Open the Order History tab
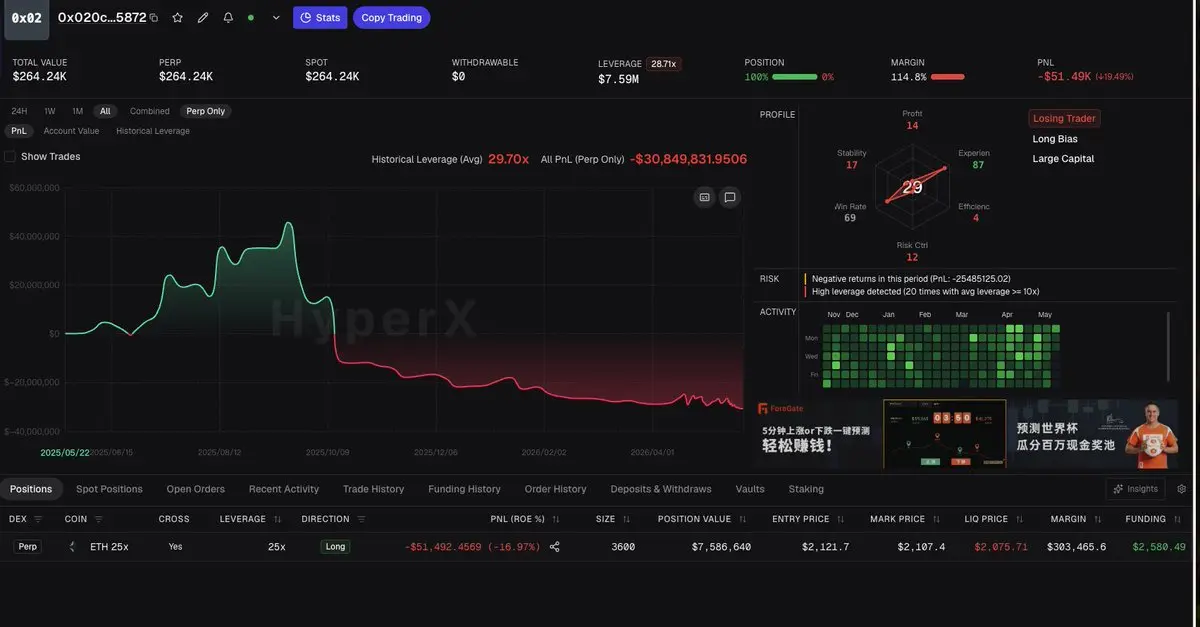Viewport: 1200px width, 627px height. pos(555,489)
